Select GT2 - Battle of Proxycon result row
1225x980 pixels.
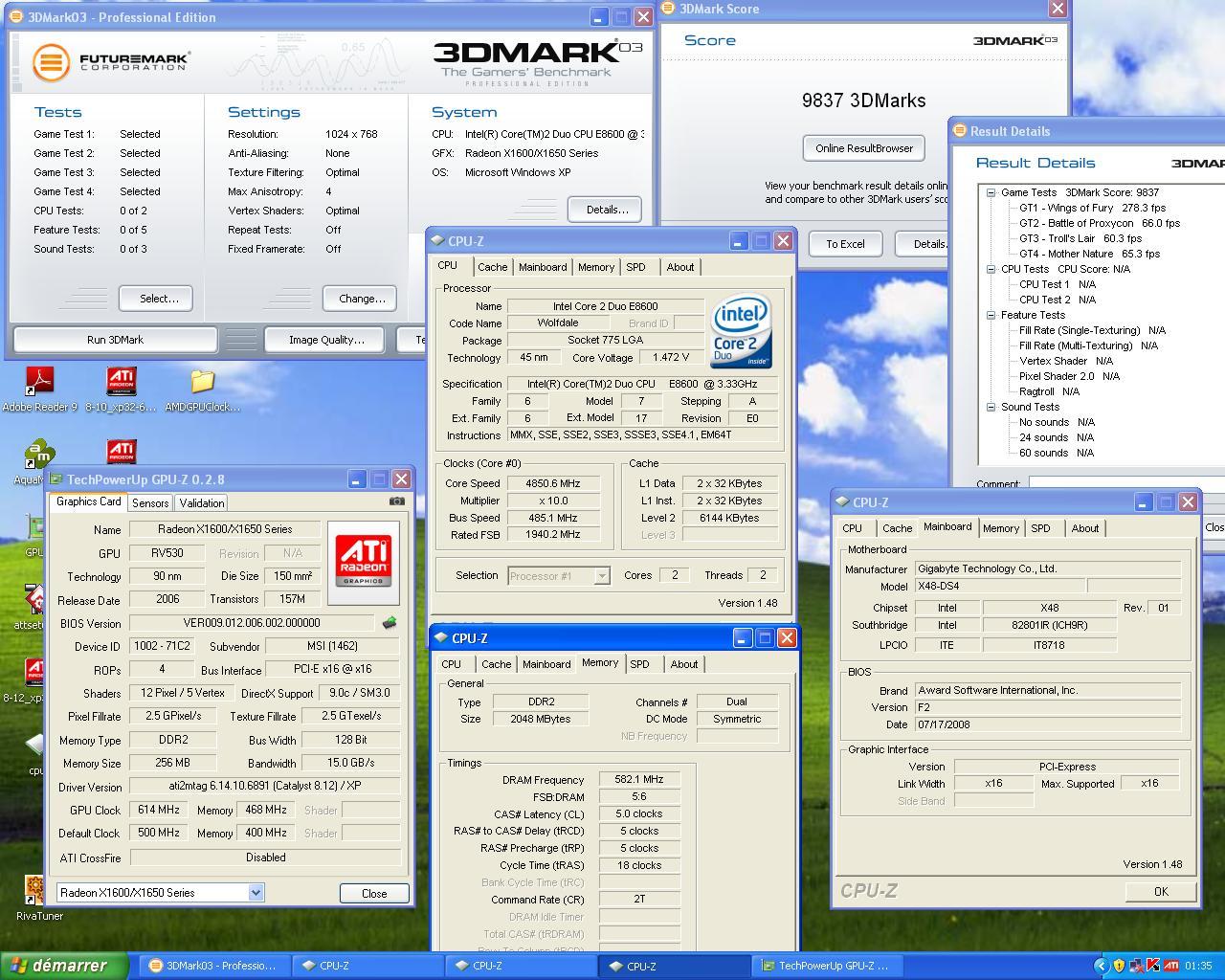[x=1100, y=223]
